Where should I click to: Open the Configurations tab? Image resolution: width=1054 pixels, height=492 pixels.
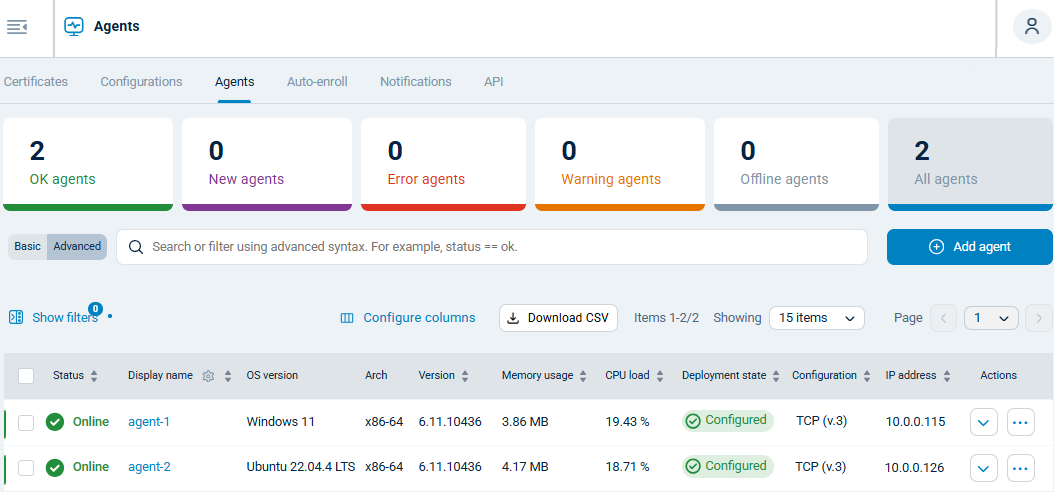pos(141,82)
